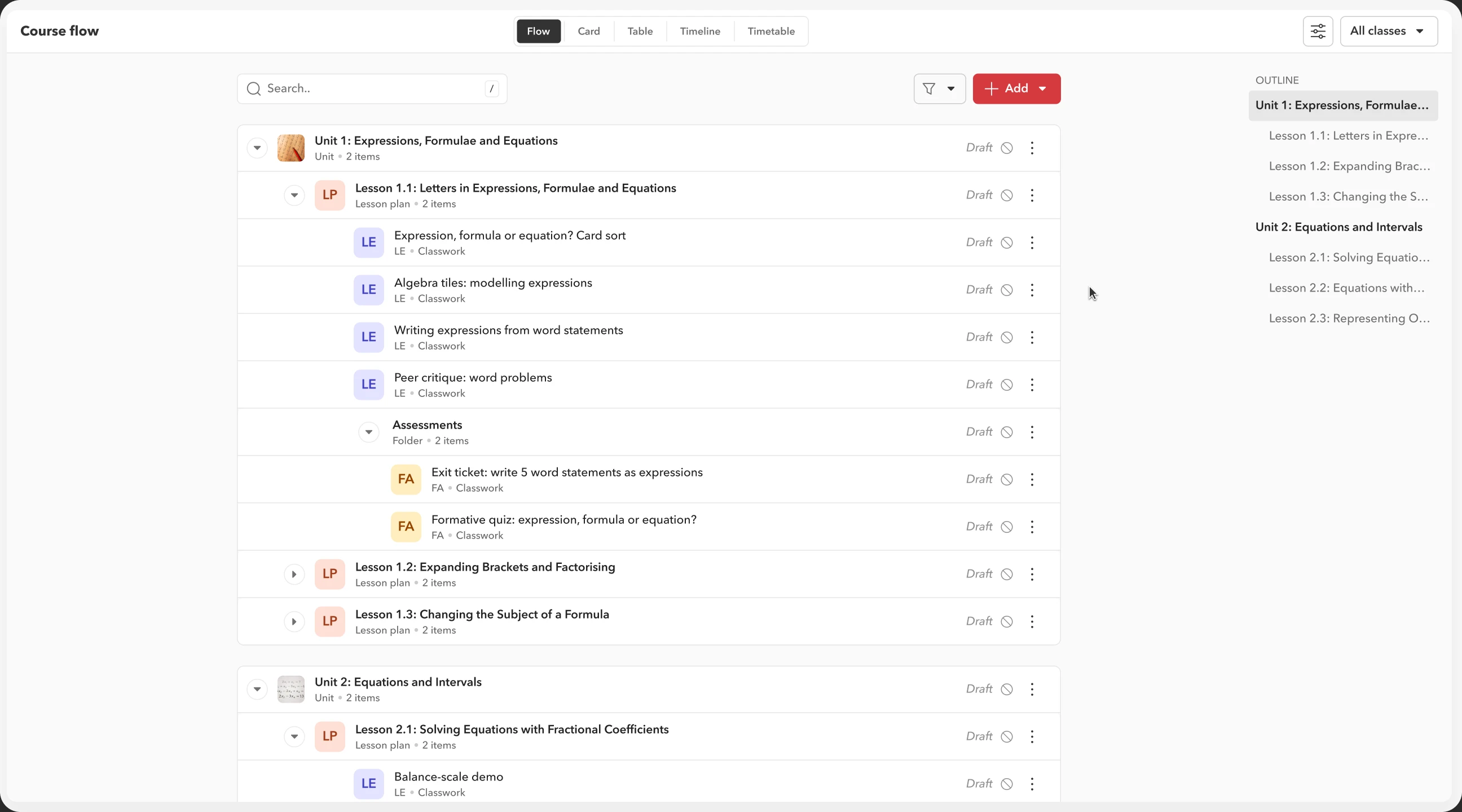Screen dimensions: 1462x812
Task: Expand Lesson 1.2 Expanding Brackets
Action: [294, 574]
